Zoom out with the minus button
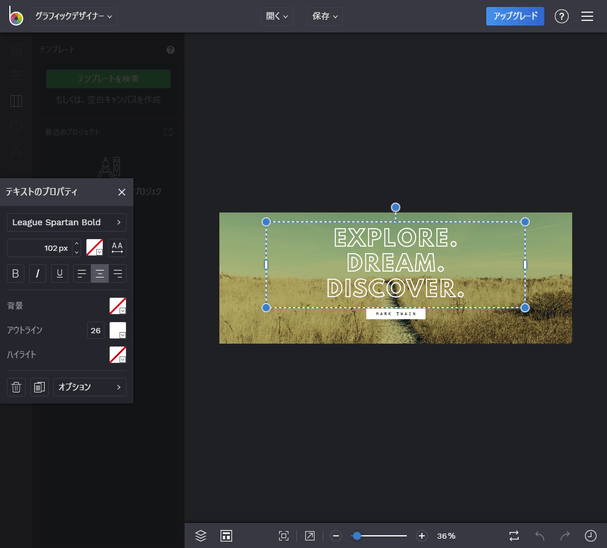607x548 pixels. tap(336, 536)
